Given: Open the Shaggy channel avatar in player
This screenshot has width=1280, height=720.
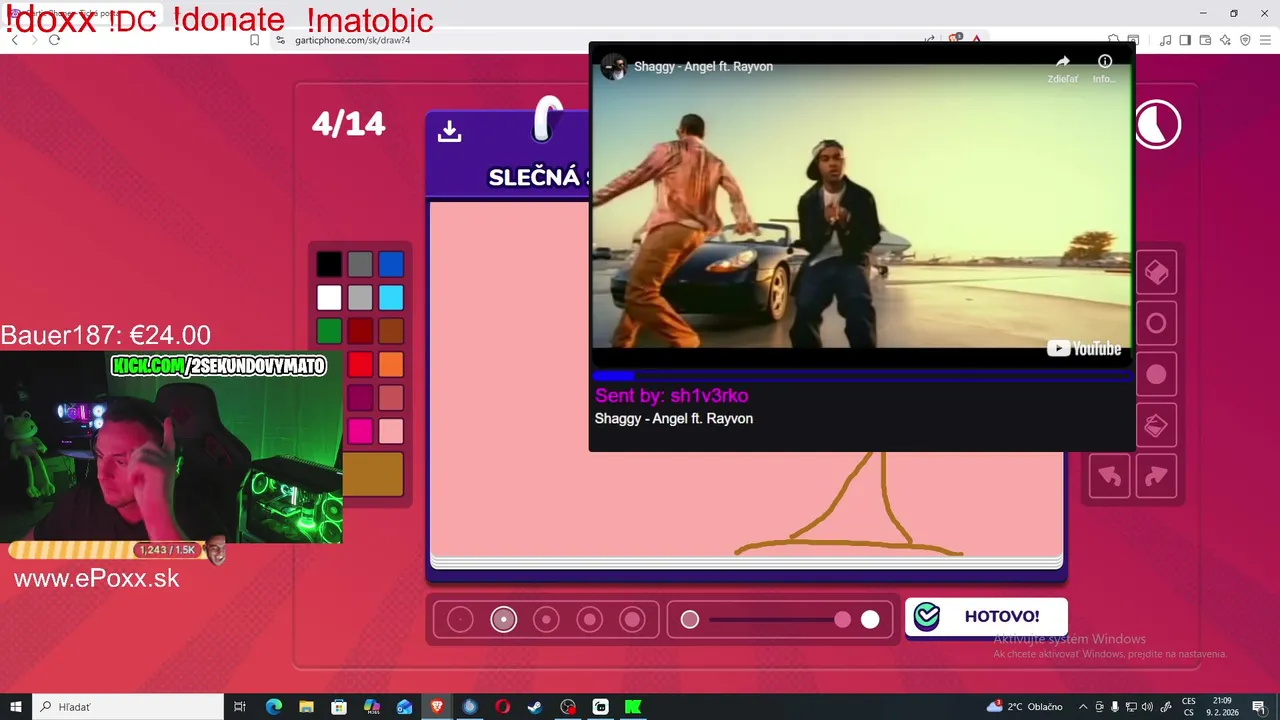Looking at the screenshot, I should 613,66.
